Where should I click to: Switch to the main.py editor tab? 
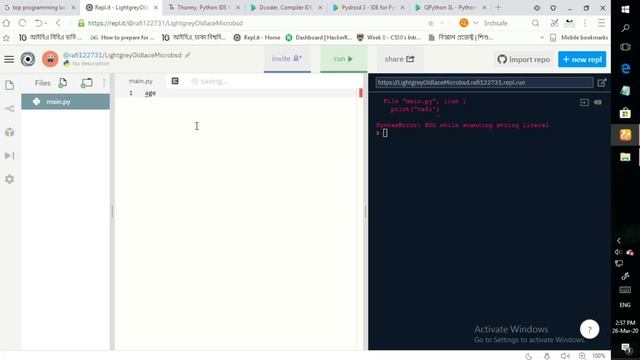pyautogui.click(x=140, y=81)
